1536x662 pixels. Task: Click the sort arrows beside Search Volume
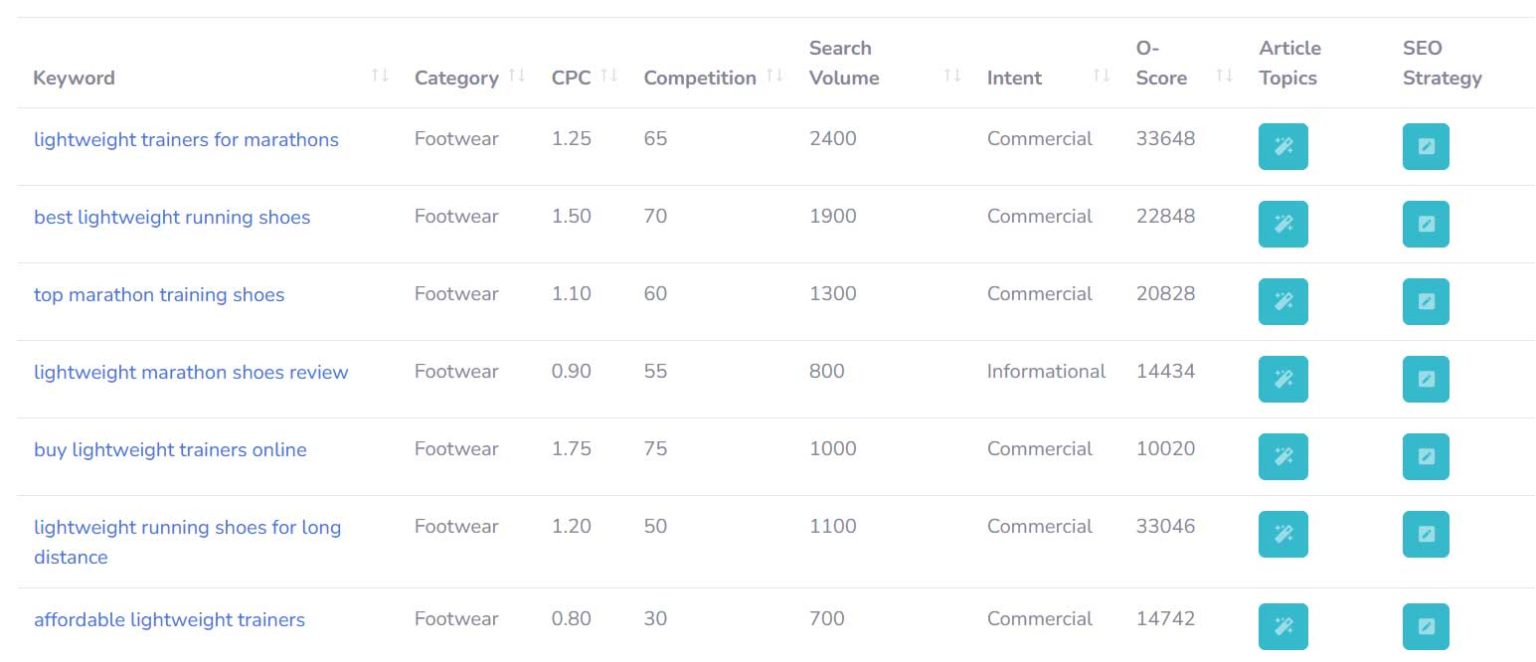coord(948,77)
